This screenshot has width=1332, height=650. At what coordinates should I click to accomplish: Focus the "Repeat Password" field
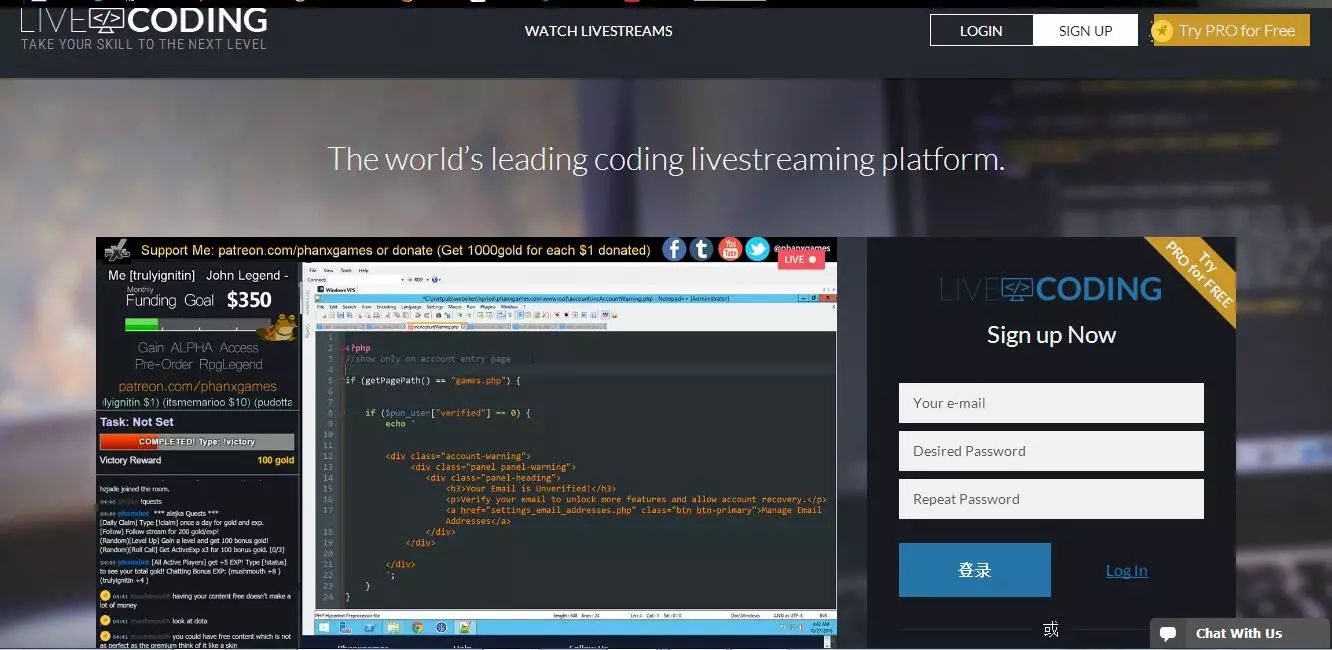tap(1051, 499)
